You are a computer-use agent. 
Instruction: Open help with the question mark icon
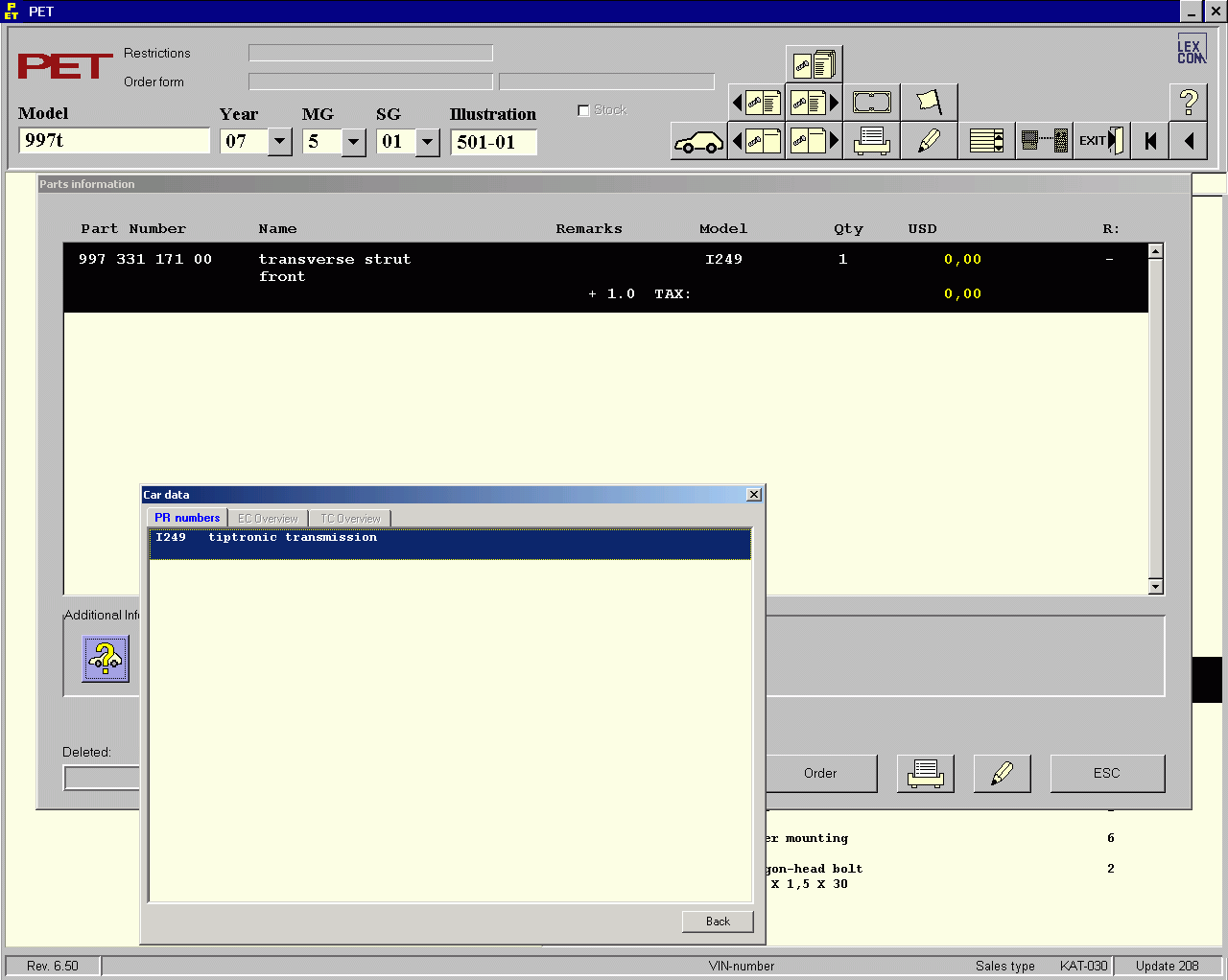tap(1189, 102)
